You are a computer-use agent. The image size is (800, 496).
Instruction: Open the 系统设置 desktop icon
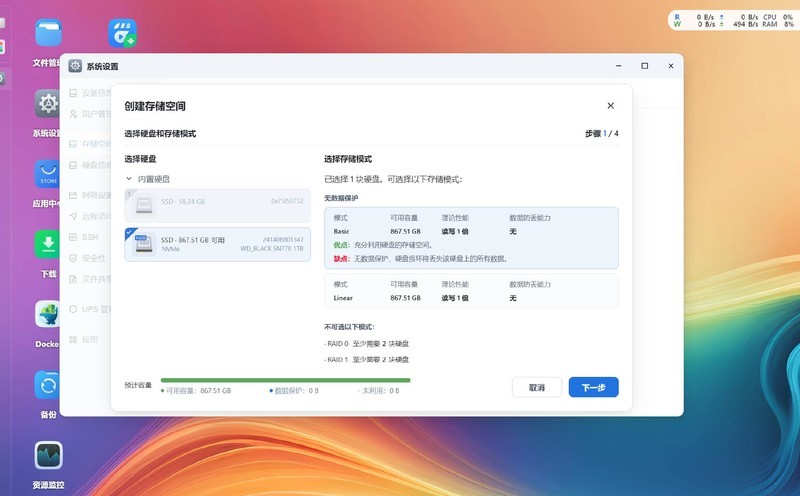[48, 104]
